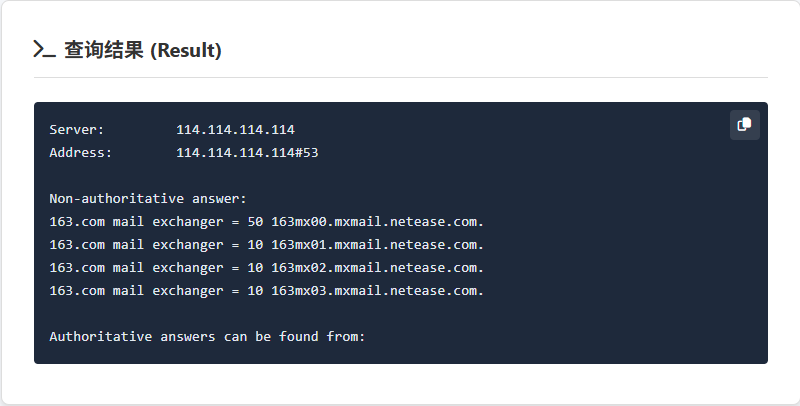Click the Server label in output
Viewport: 800px width, 406px height.
point(77,130)
